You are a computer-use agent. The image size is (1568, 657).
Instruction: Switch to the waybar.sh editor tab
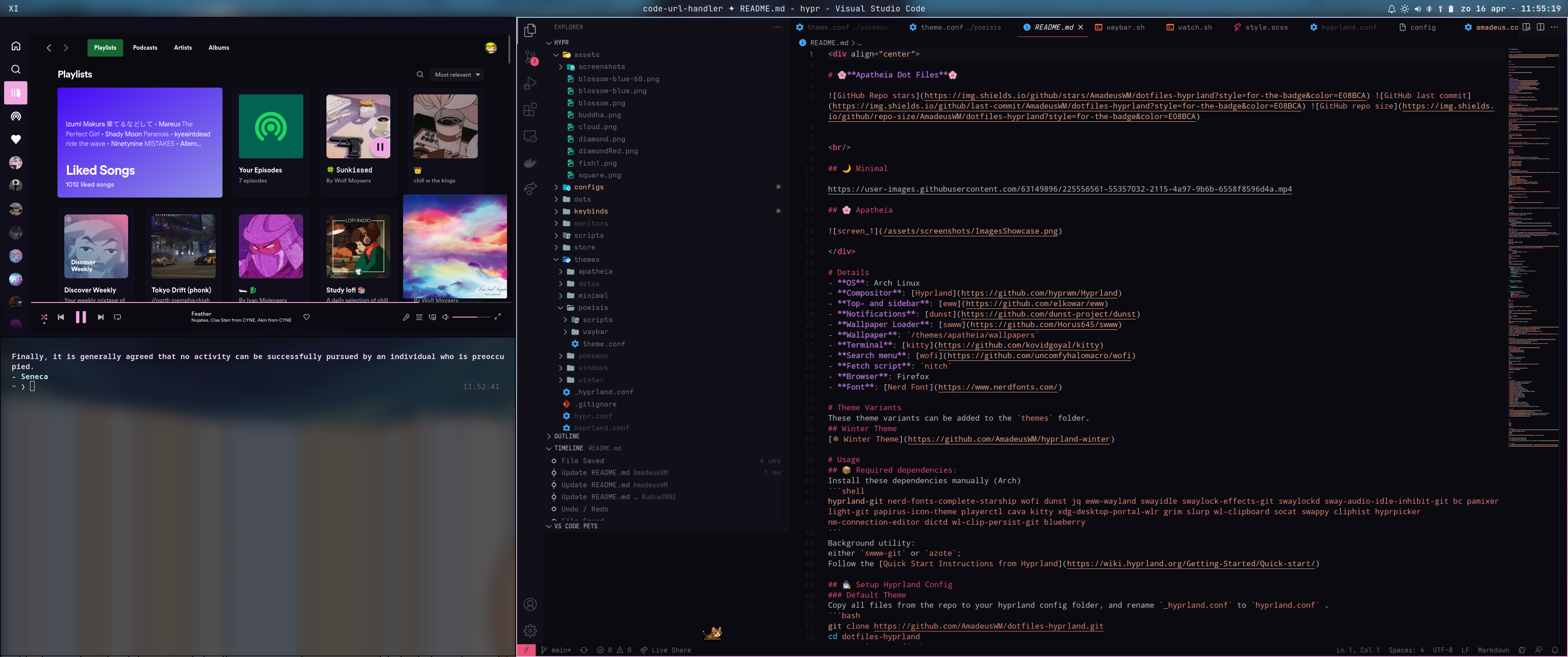[x=1124, y=27]
